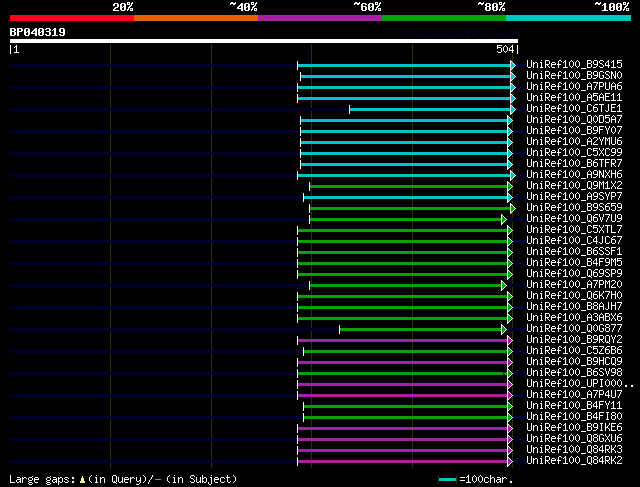The width and height of the screenshot is (640, 487).
Task: Click UniRef100_B4FI80 label
Action: [x=574, y=417]
